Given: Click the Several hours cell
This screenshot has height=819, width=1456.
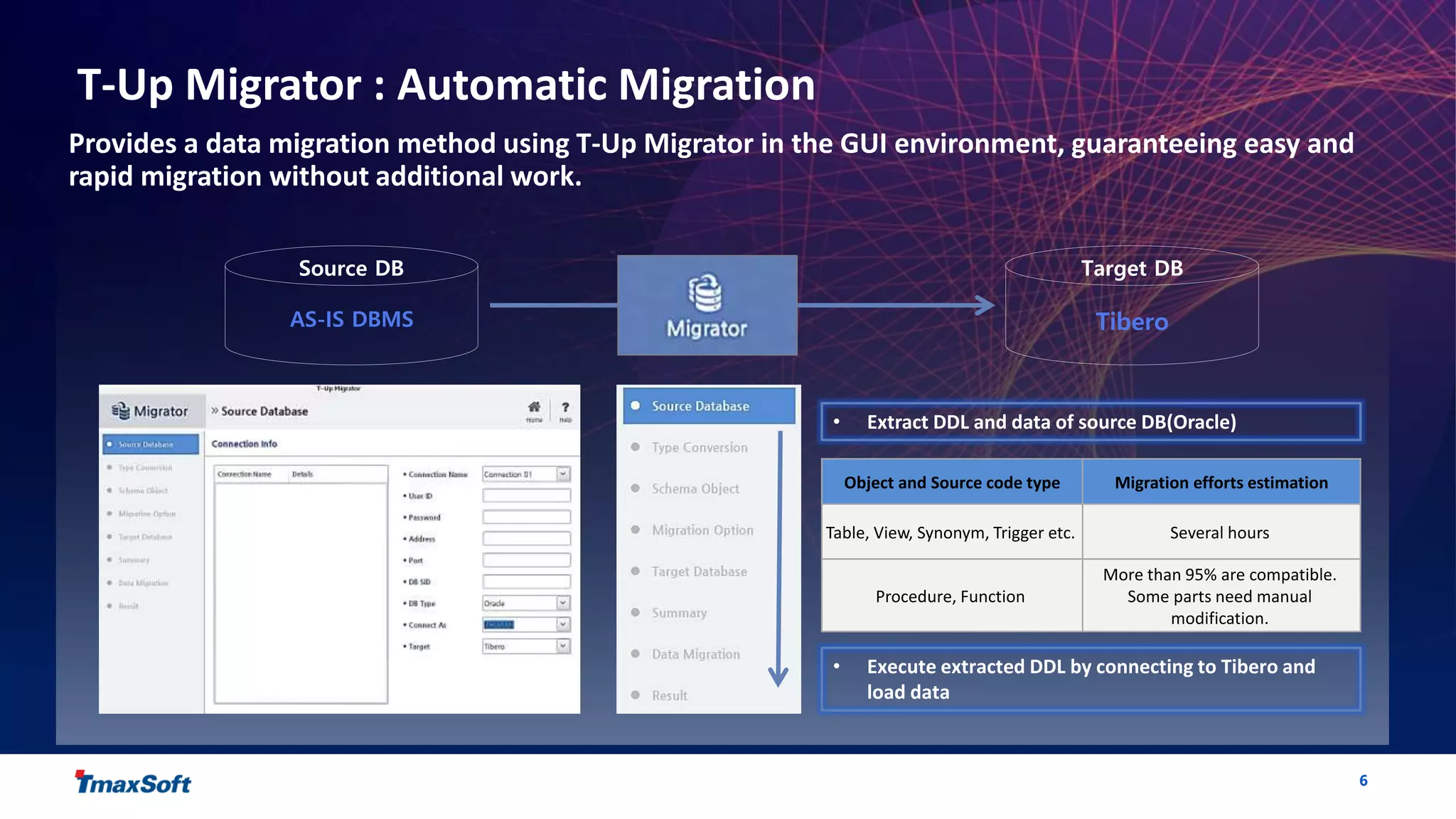Looking at the screenshot, I should [x=1221, y=532].
